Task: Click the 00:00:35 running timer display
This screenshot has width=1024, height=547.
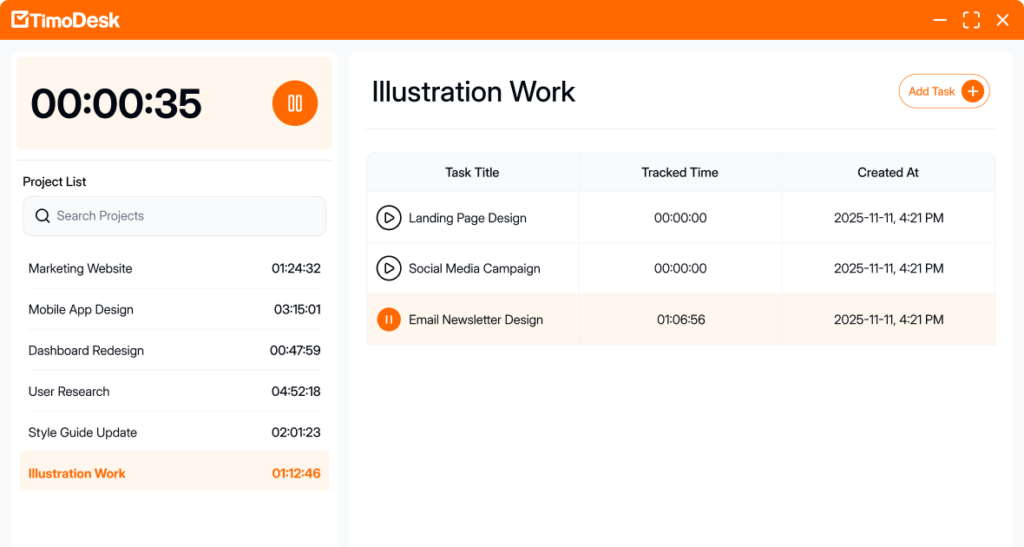Action: (x=116, y=104)
